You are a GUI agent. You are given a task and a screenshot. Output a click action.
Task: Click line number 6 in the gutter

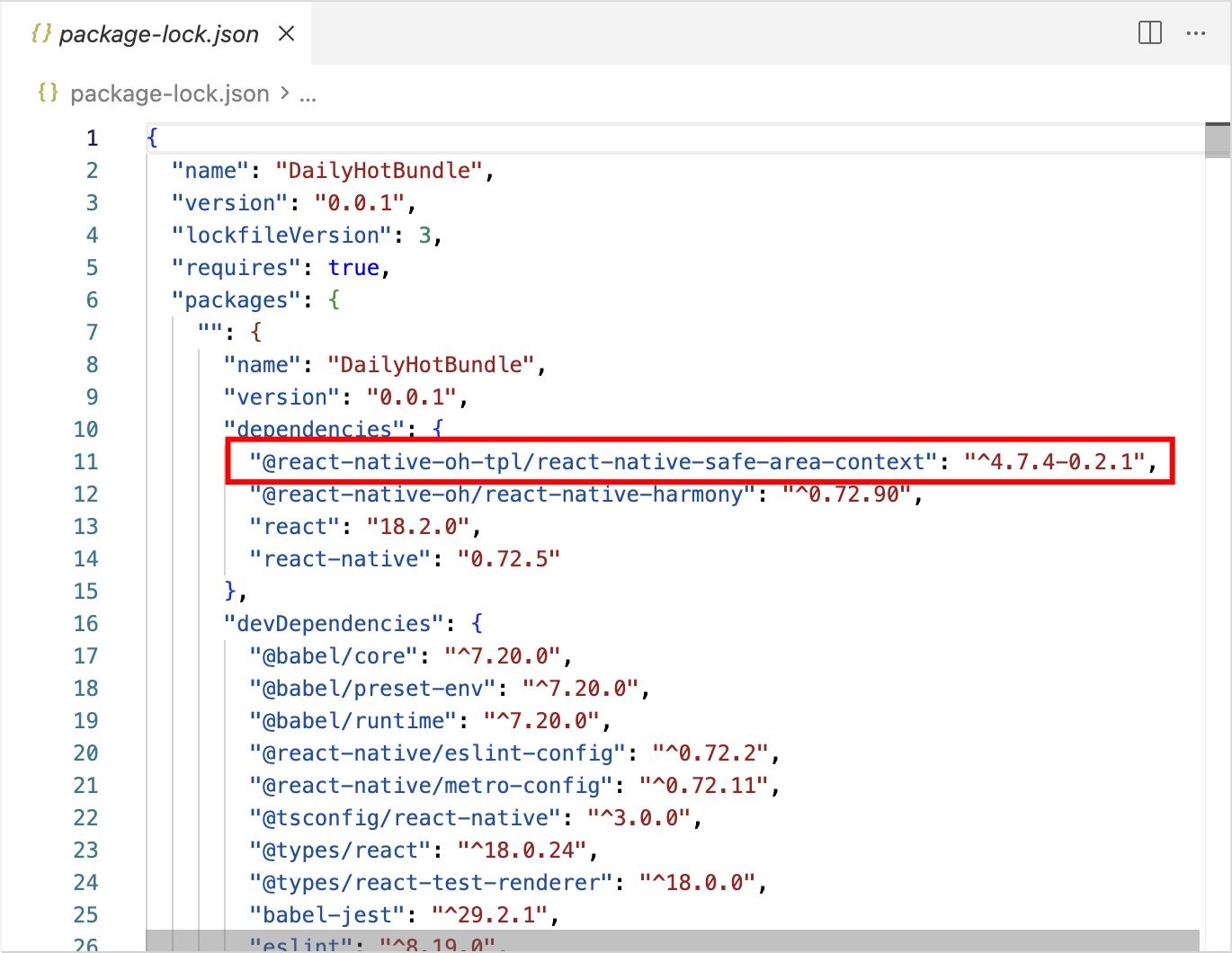[92, 300]
